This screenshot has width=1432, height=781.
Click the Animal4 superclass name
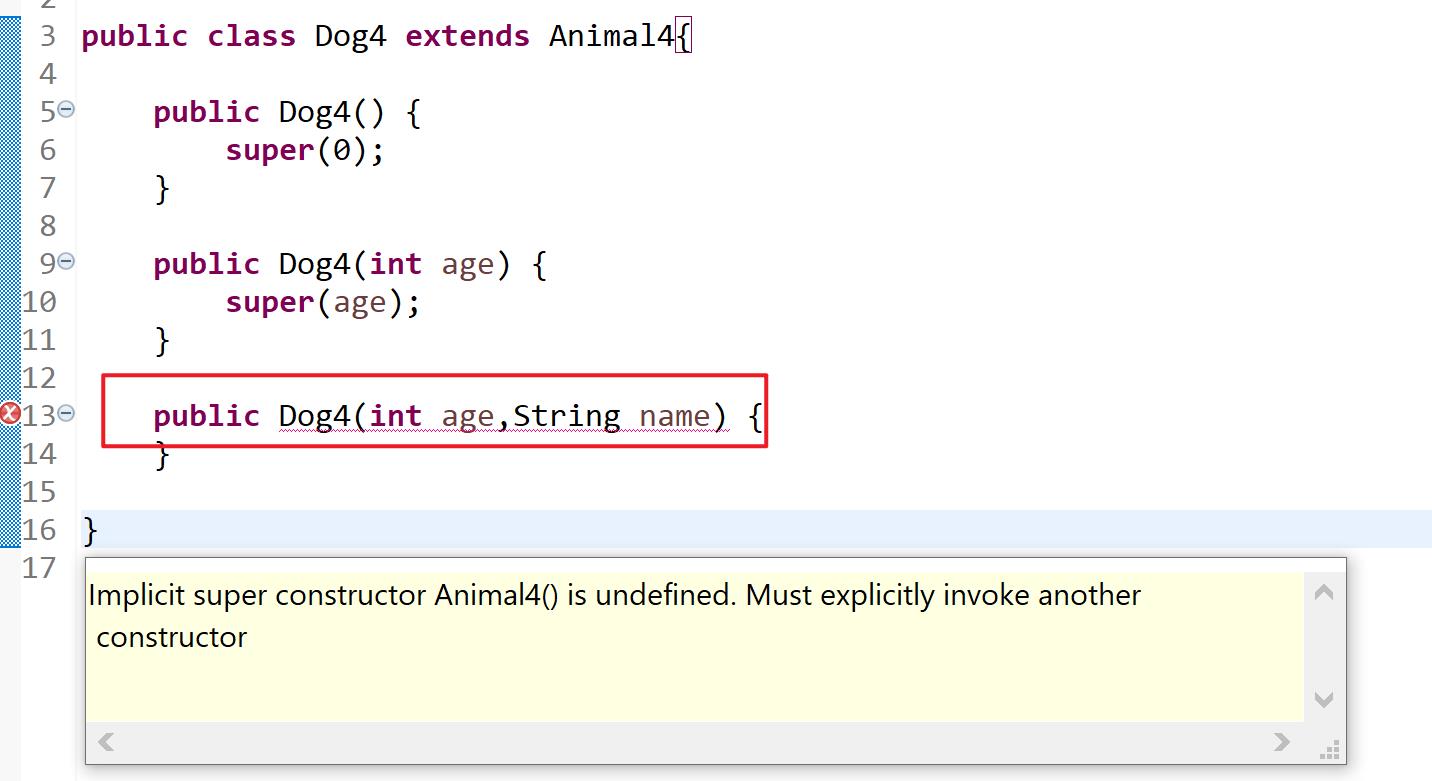point(612,36)
